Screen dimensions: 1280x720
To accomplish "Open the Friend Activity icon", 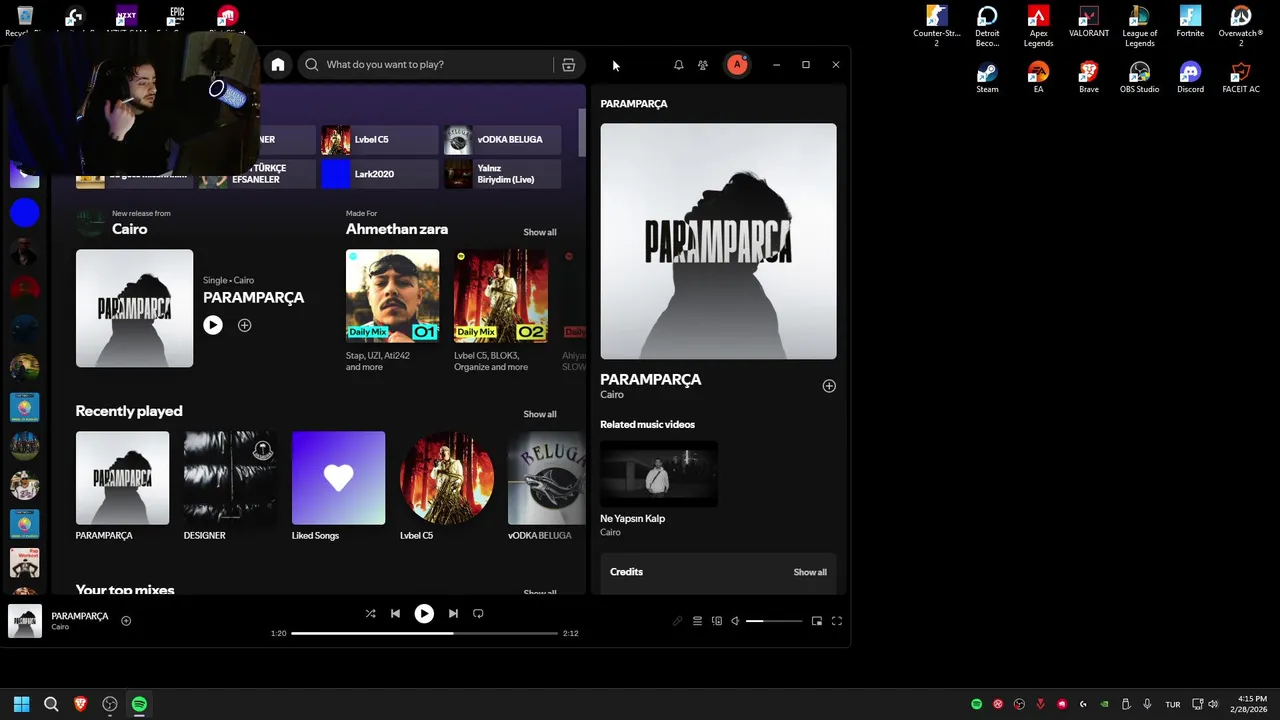I will 703,64.
